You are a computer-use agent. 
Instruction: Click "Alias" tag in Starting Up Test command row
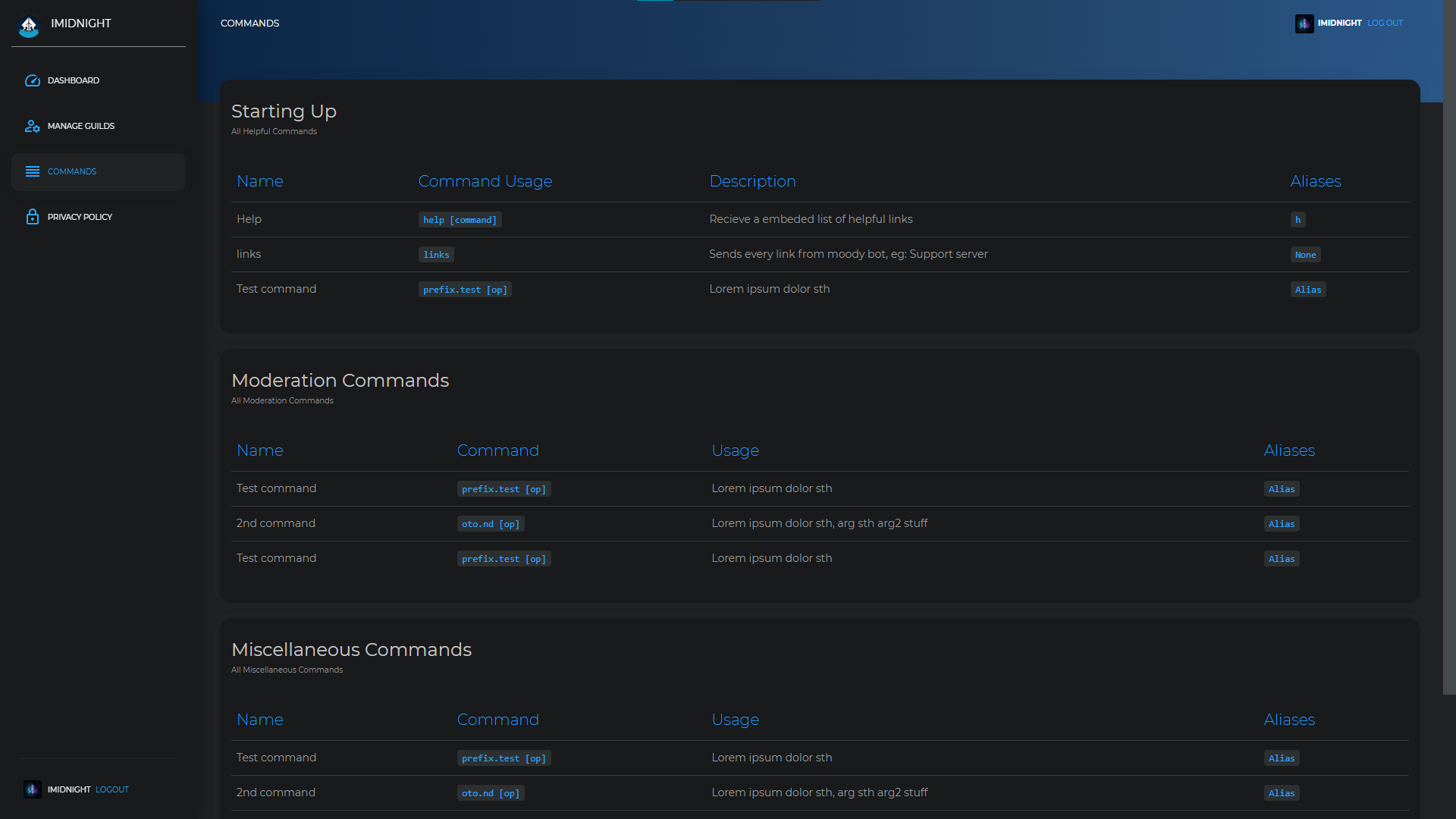[1308, 290]
